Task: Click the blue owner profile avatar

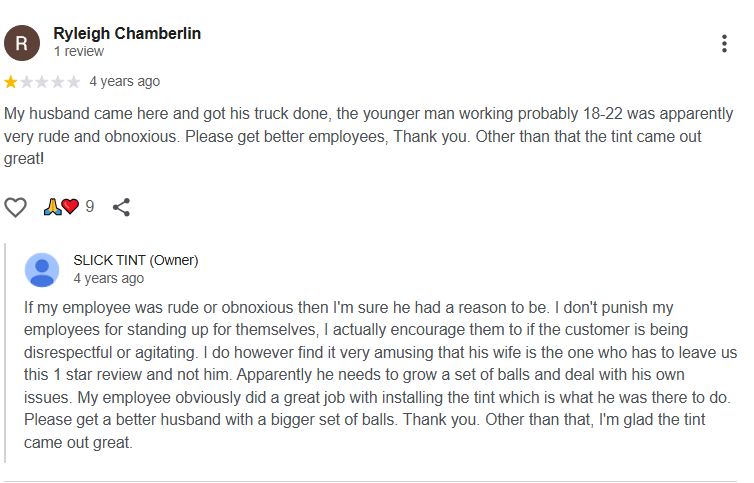Action: coord(41,270)
